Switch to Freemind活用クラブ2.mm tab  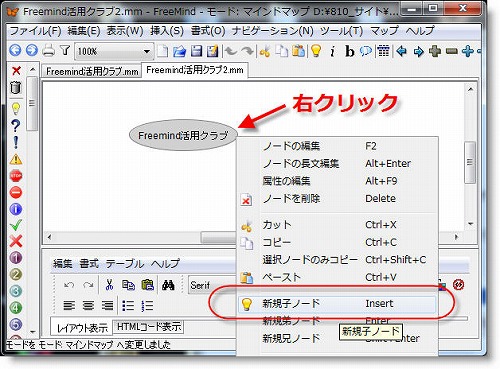(195, 70)
